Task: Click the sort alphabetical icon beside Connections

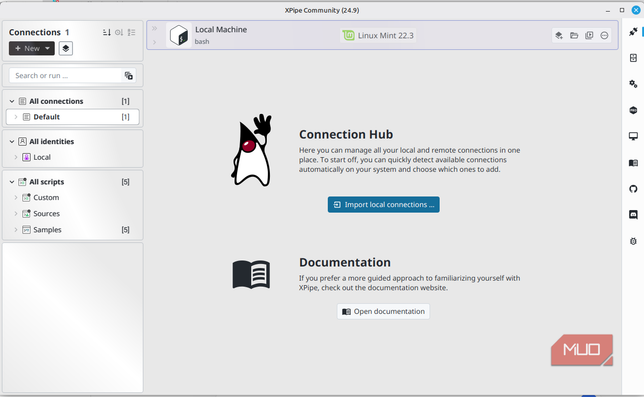Action: 107,32
